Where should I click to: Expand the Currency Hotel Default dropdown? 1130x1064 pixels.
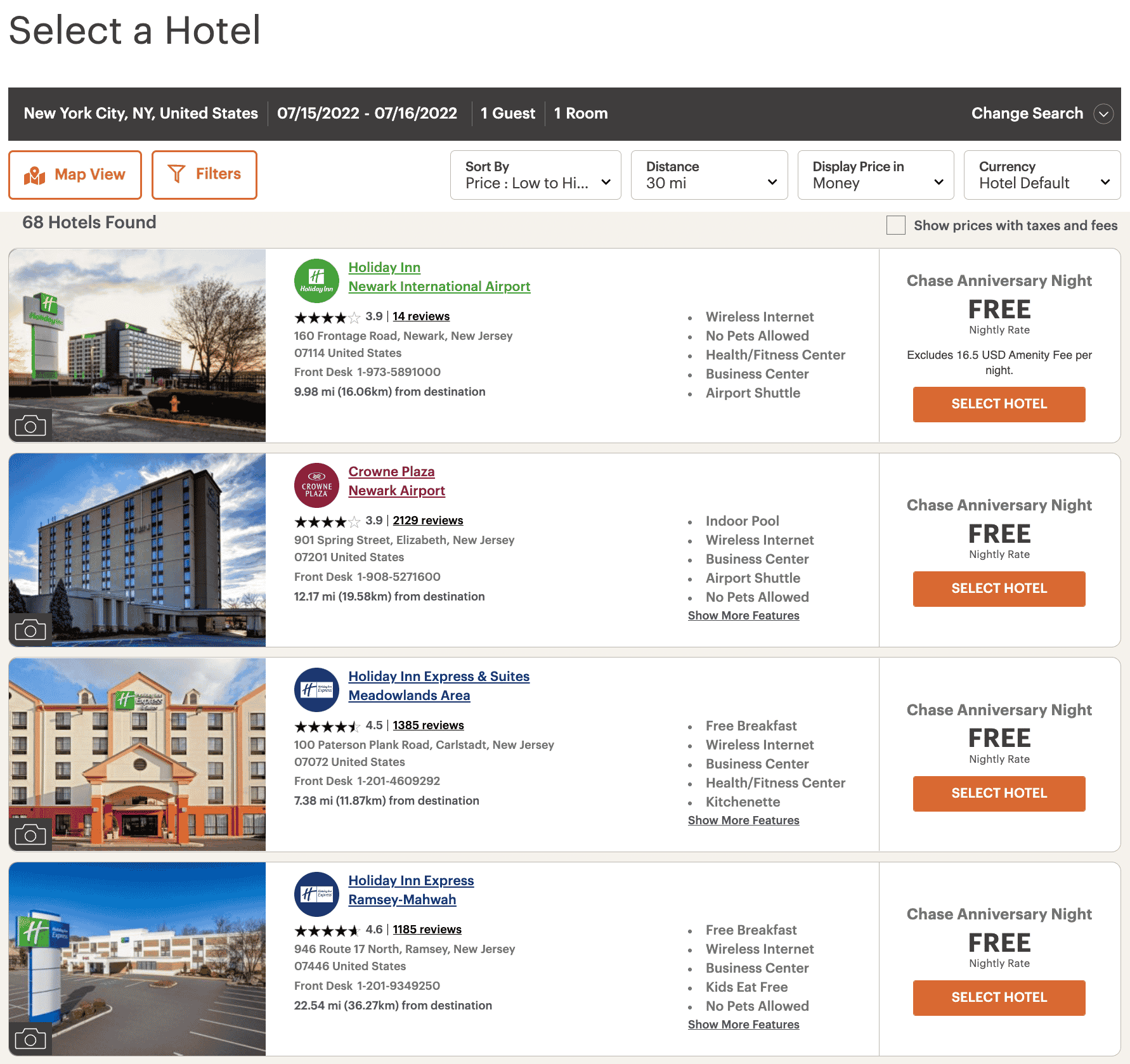pyautogui.click(x=1042, y=175)
